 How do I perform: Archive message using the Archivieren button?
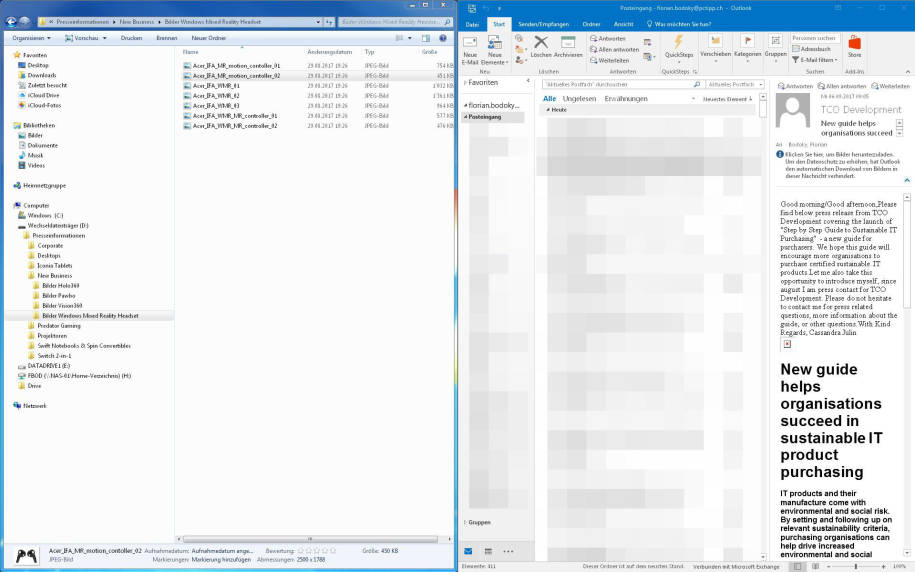568,47
